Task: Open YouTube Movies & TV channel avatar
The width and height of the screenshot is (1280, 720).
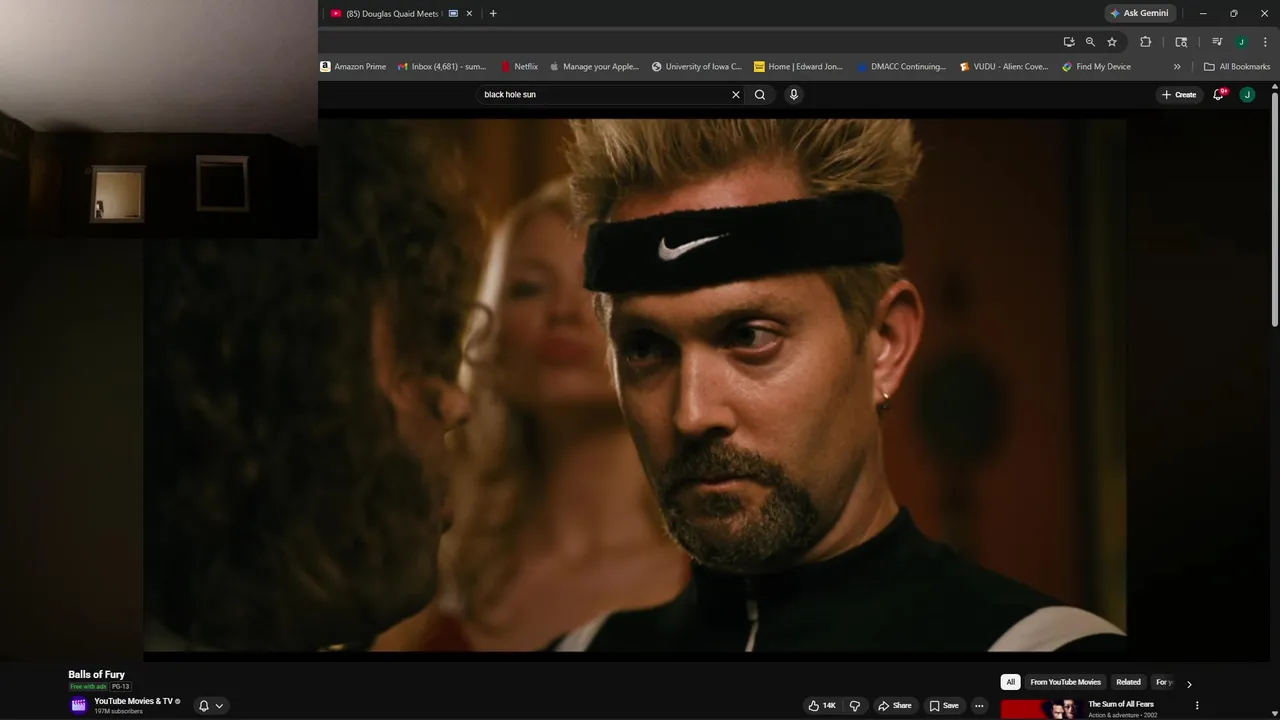Action: (x=79, y=705)
